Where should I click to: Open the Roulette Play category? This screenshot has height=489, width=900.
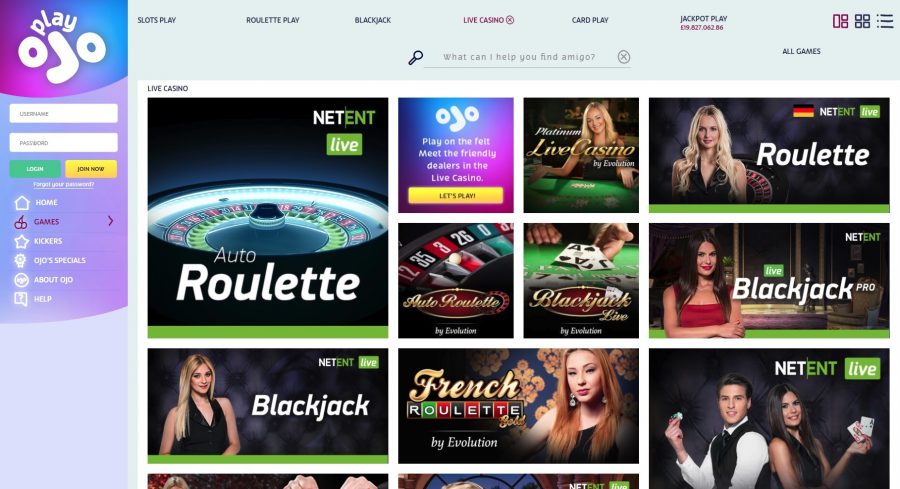pyautogui.click(x=273, y=20)
